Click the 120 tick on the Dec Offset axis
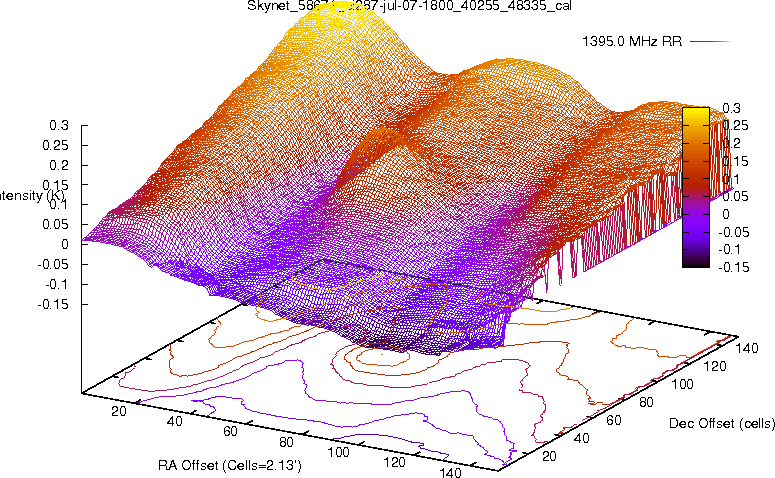The height and width of the screenshot is (478, 775). [x=715, y=366]
